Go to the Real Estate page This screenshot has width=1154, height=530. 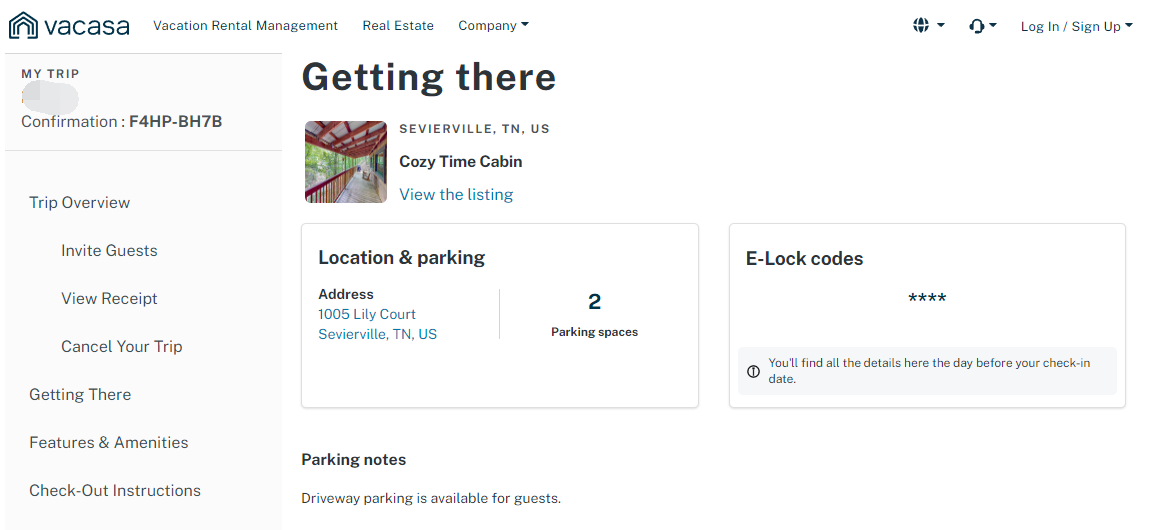[398, 26]
